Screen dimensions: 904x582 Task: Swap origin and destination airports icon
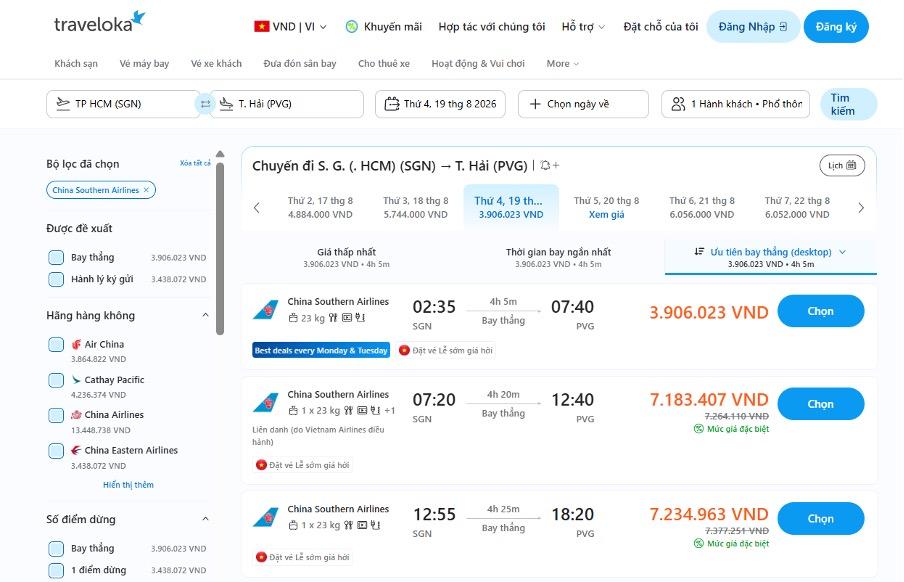[x=205, y=104]
